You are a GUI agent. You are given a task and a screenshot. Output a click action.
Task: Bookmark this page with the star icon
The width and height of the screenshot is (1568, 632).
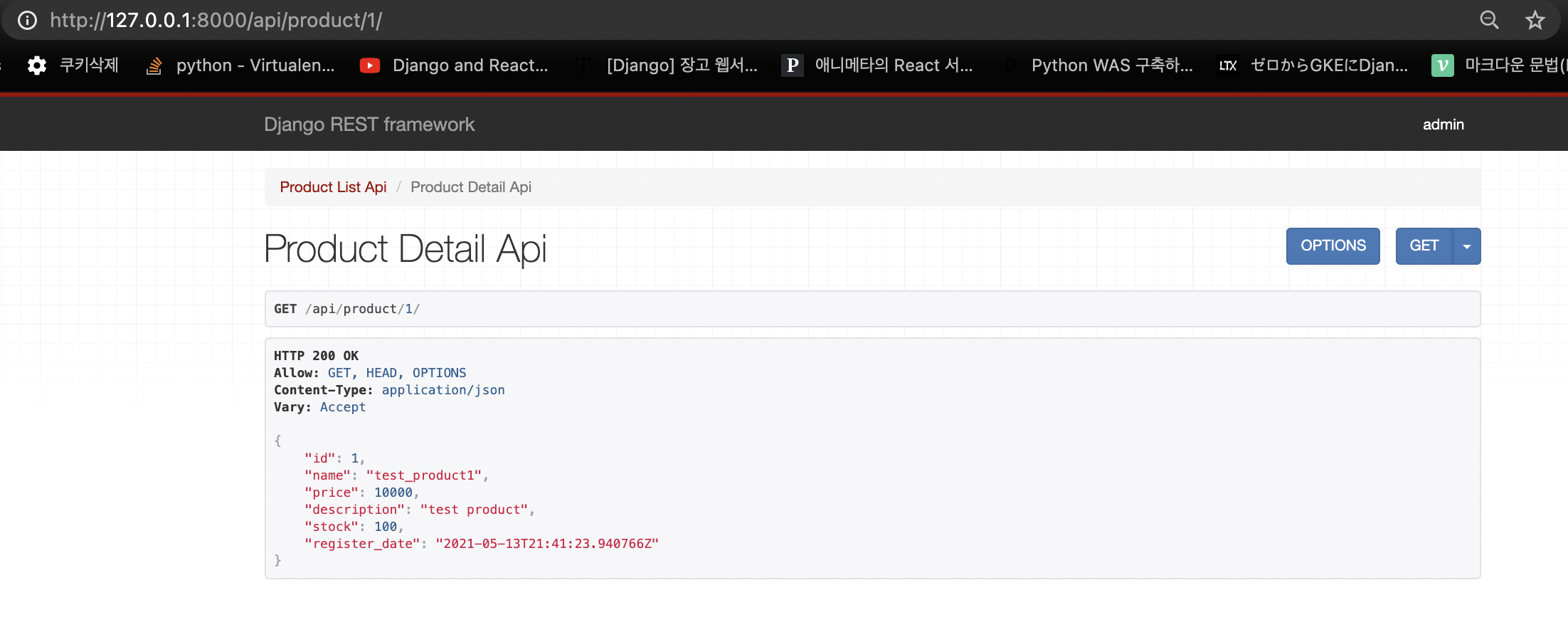[1535, 20]
